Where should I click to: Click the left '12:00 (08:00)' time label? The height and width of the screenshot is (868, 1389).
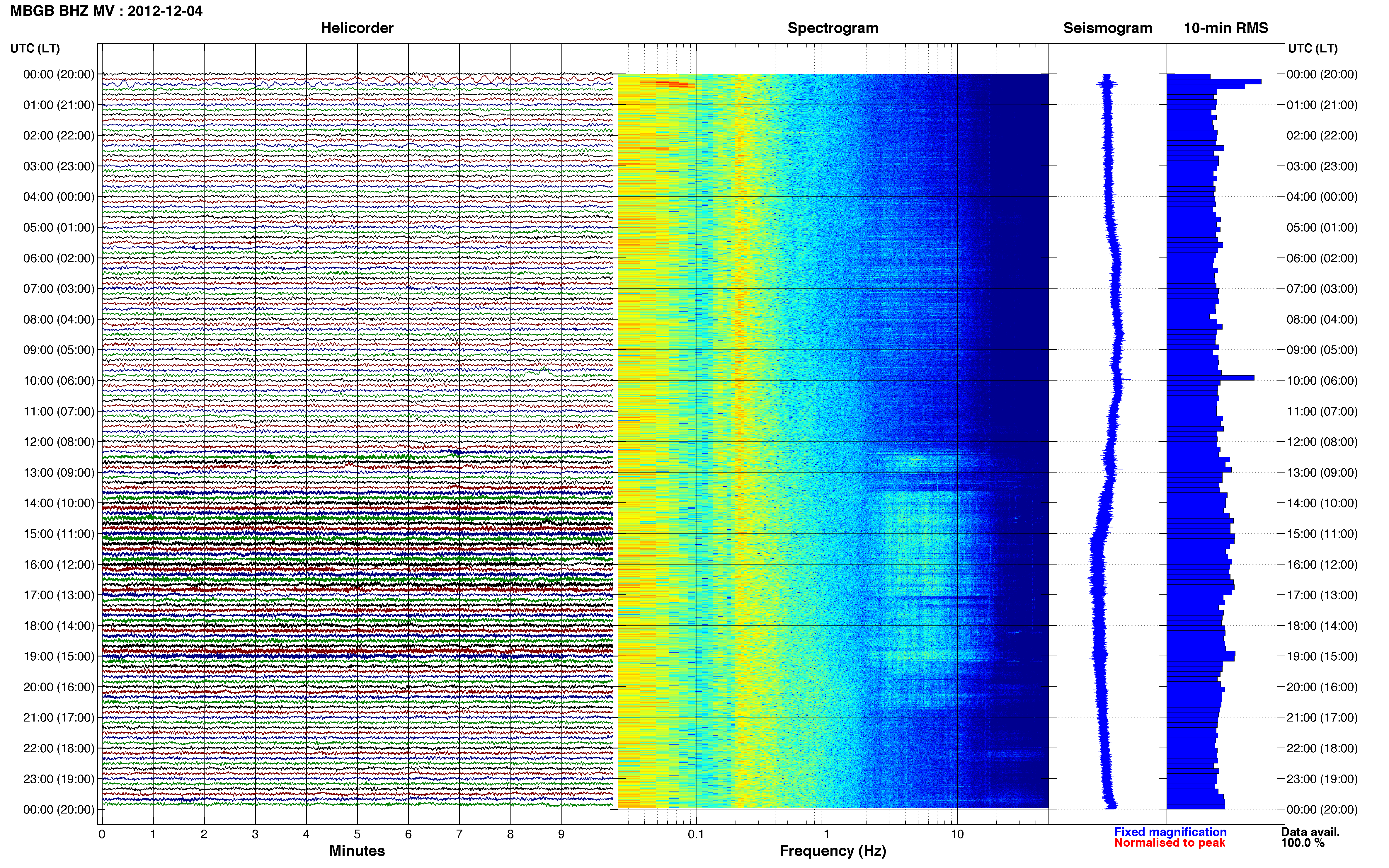pos(59,442)
